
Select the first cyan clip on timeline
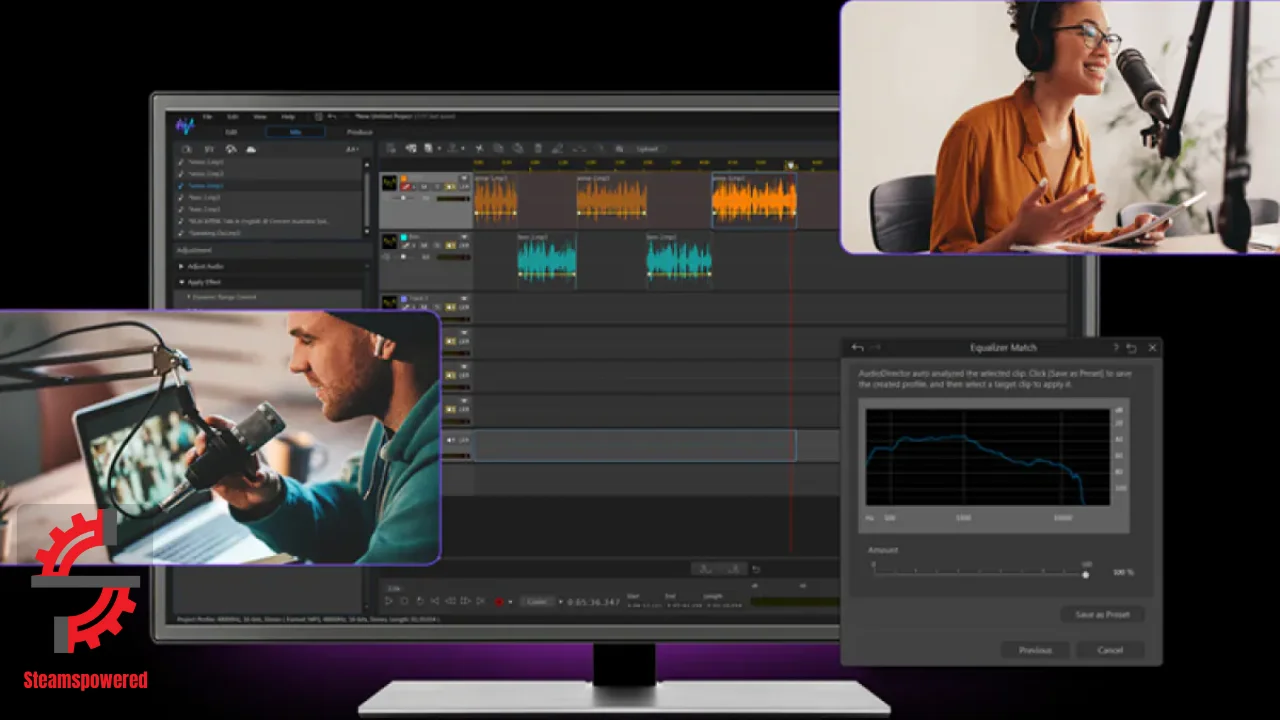547,262
